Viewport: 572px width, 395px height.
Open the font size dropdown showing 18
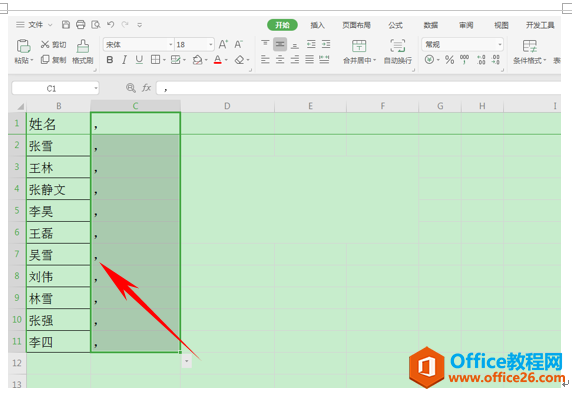(210, 44)
